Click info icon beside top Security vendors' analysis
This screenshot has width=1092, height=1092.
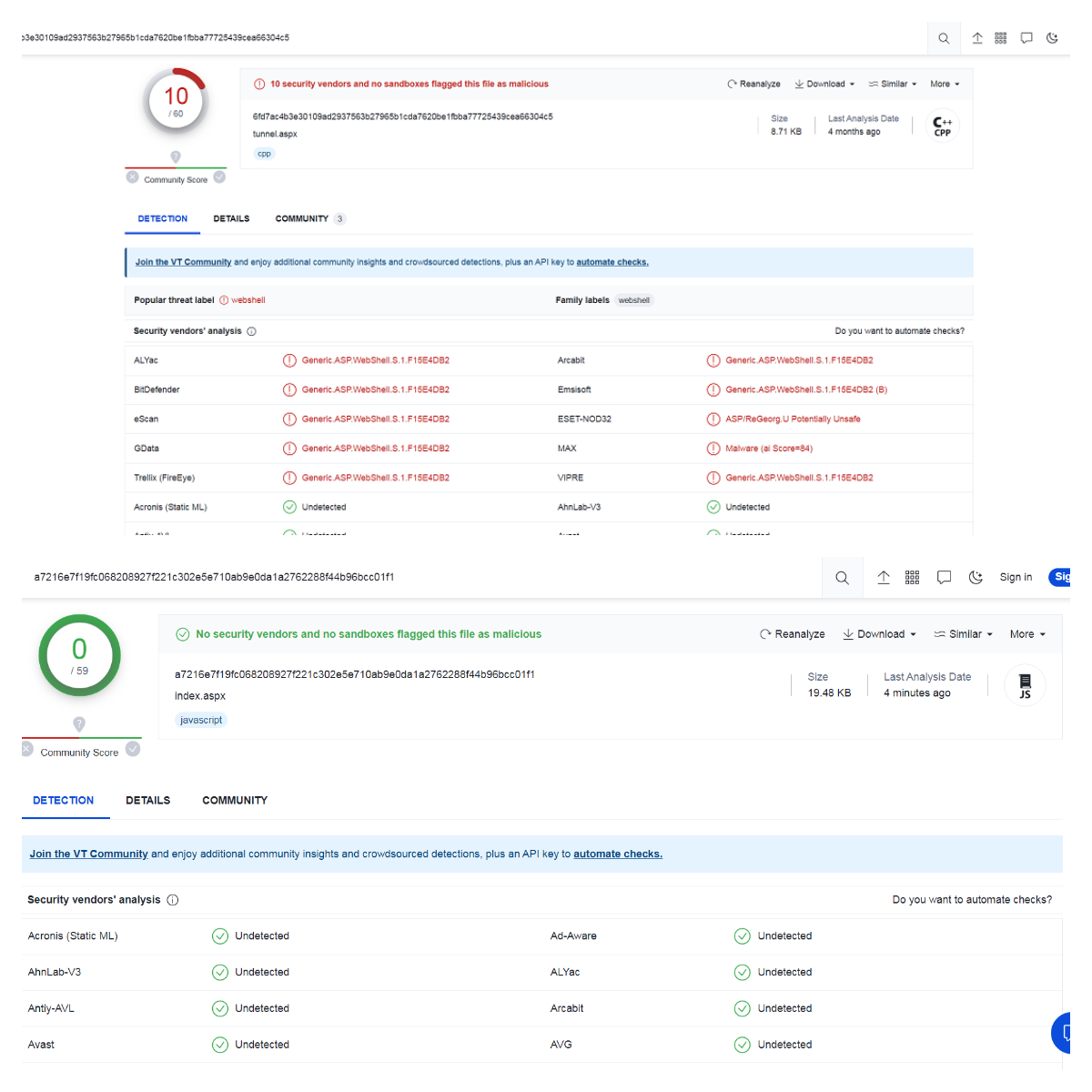pos(252,332)
